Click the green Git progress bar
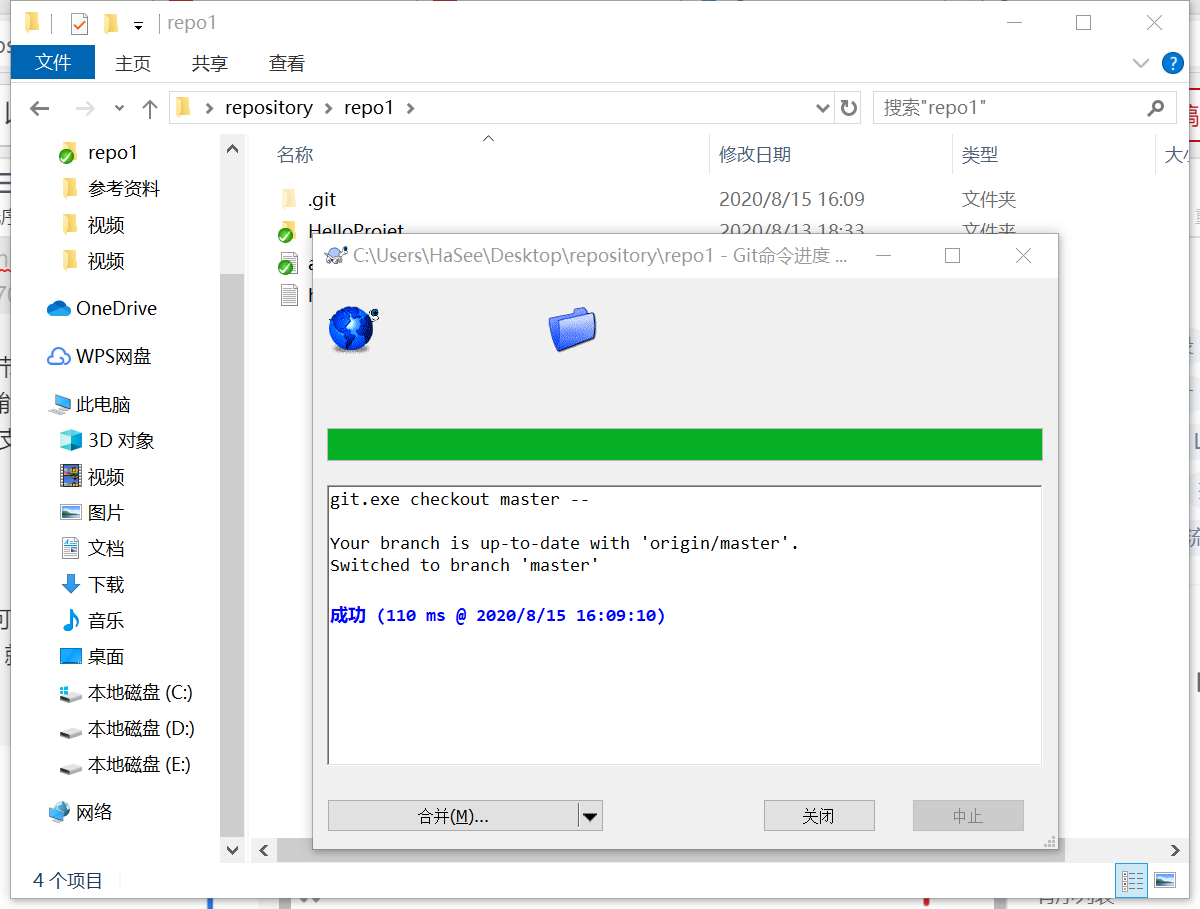Viewport: 1200px width, 909px height. pos(685,444)
